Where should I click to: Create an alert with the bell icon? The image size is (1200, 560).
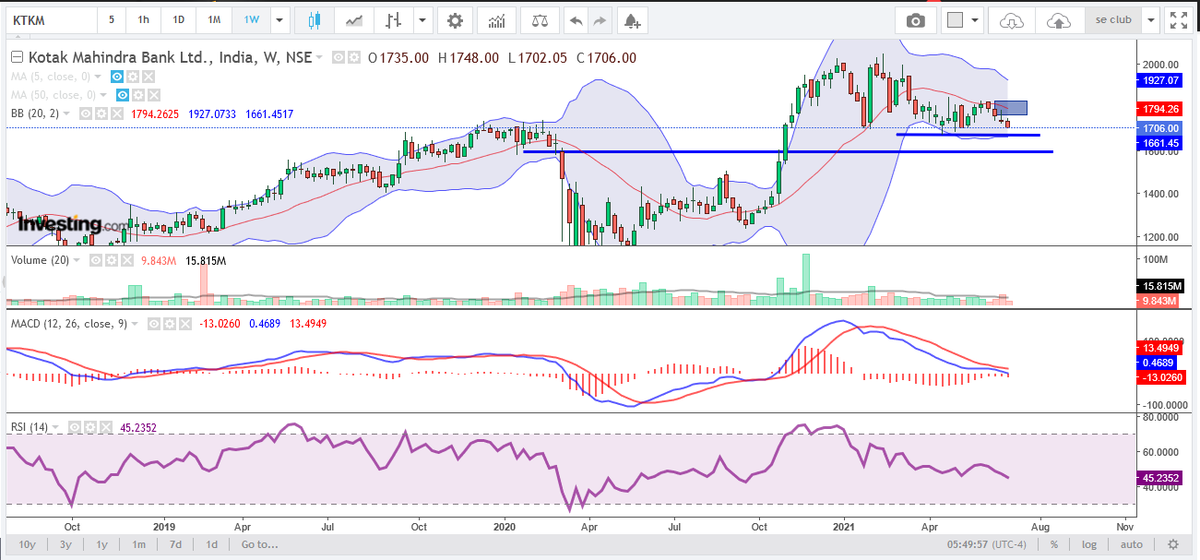tap(631, 20)
